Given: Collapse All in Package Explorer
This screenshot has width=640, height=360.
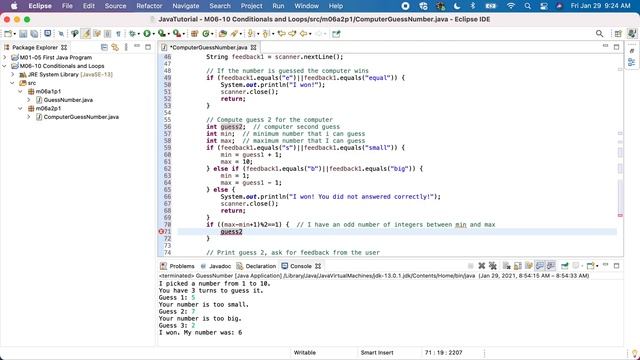Looking at the screenshot, I should pos(104,47).
